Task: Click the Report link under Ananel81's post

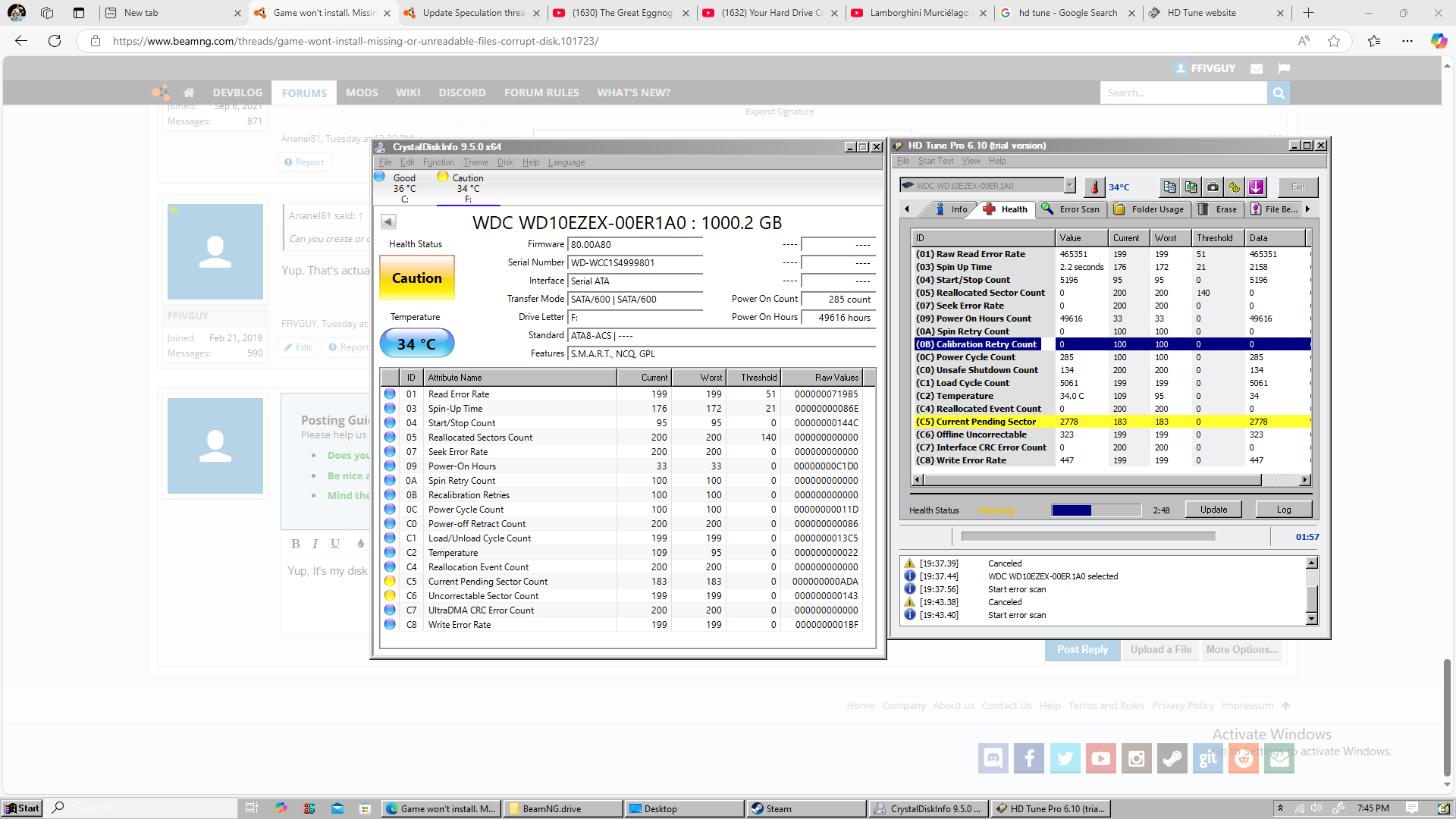Action: pos(304,162)
